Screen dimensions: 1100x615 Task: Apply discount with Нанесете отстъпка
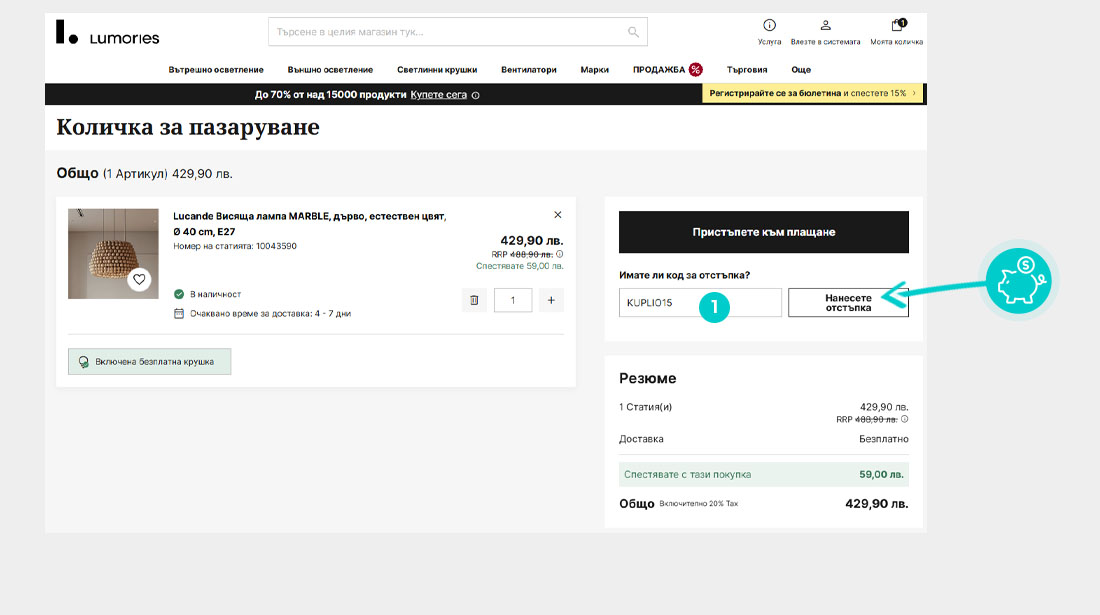pos(848,303)
